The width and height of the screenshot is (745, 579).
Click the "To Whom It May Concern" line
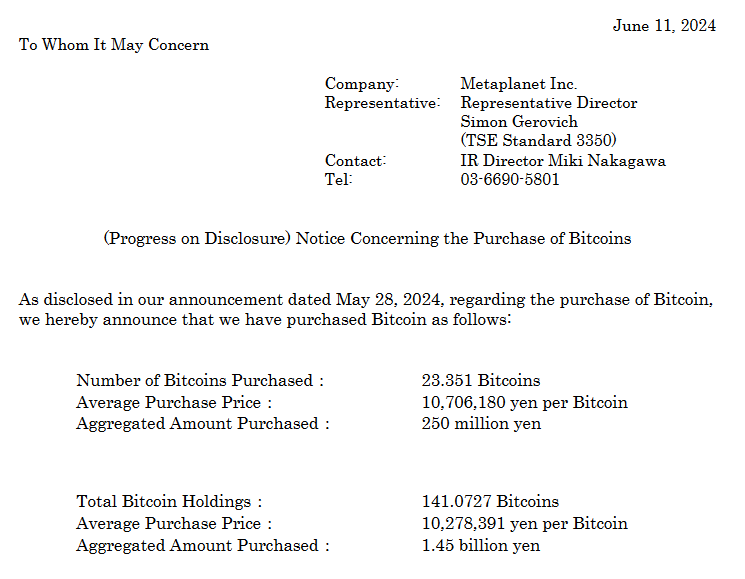pos(114,45)
